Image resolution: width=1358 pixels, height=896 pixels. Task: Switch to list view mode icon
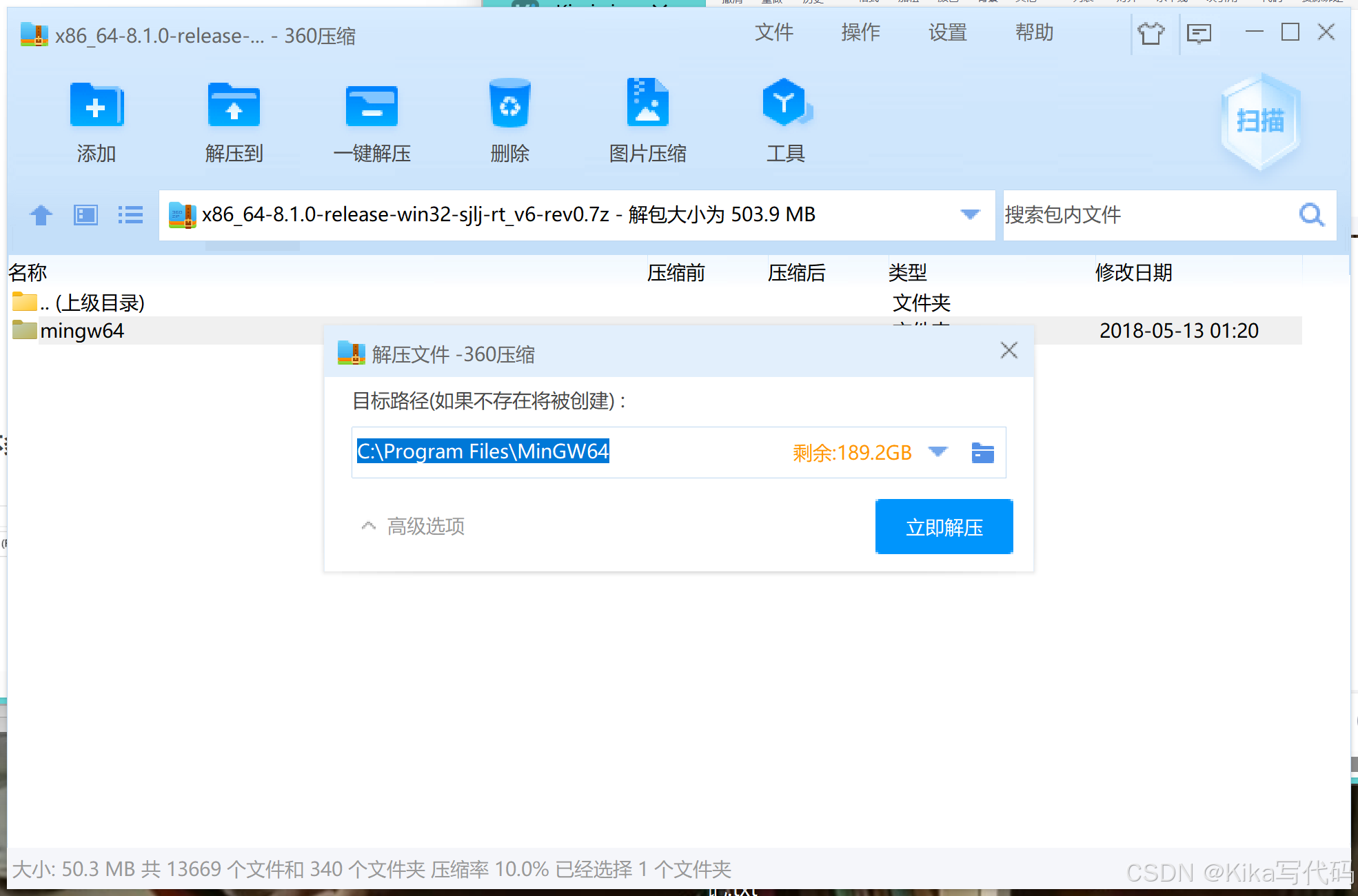[x=130, y=215]
